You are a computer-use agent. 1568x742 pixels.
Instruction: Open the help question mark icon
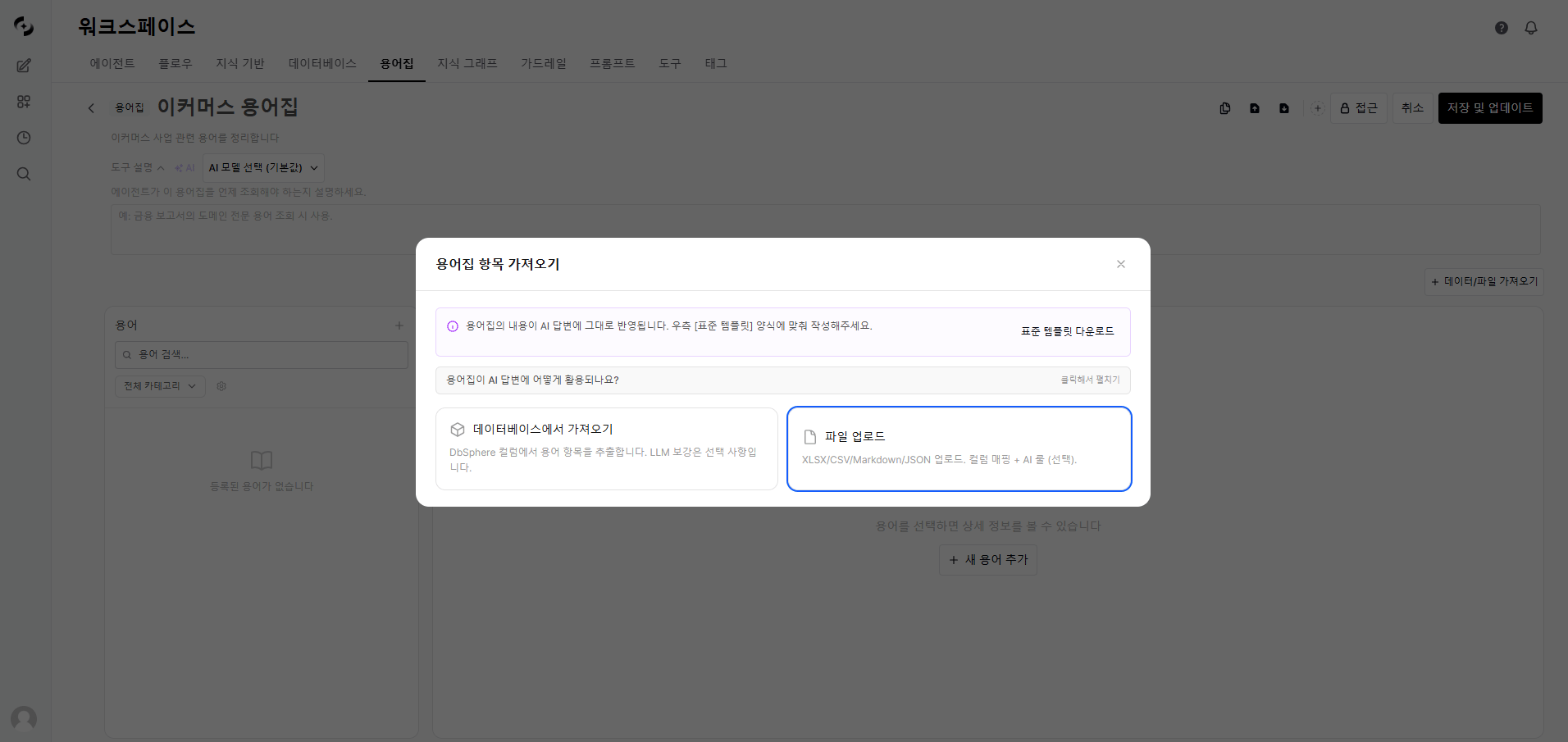click(x=1502, y=28)
